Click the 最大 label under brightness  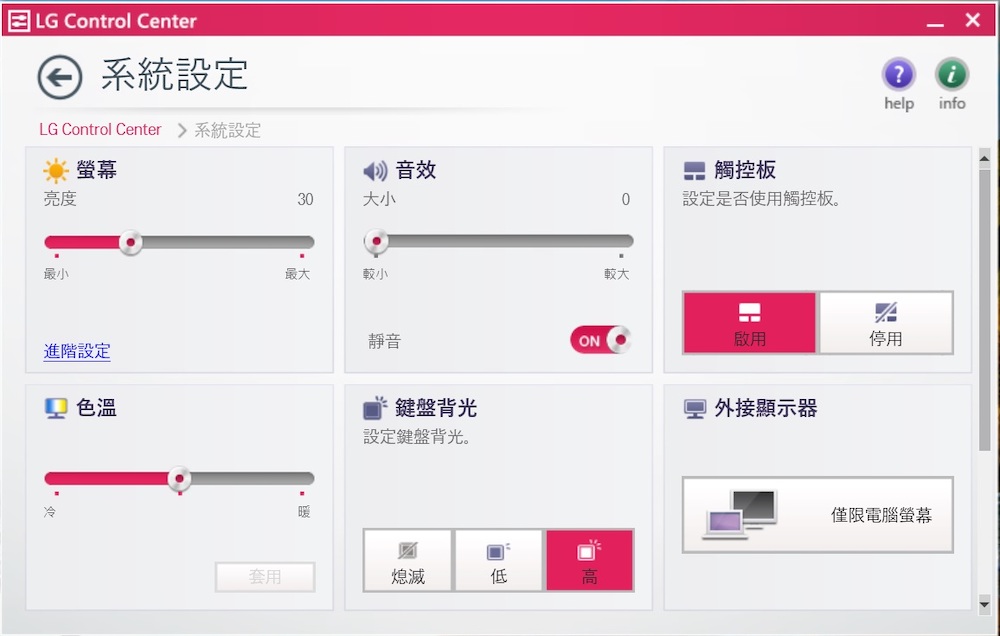coord(297,274)
